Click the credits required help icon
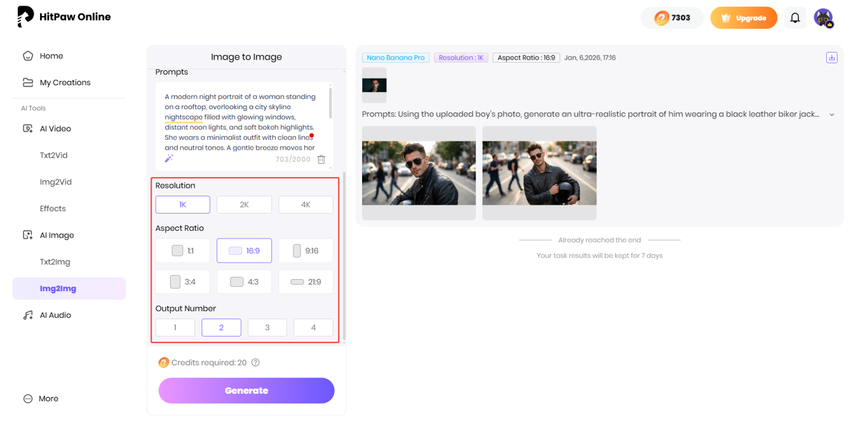The height and width of the screenshot is (423, 853). click(x=256, y=363)
